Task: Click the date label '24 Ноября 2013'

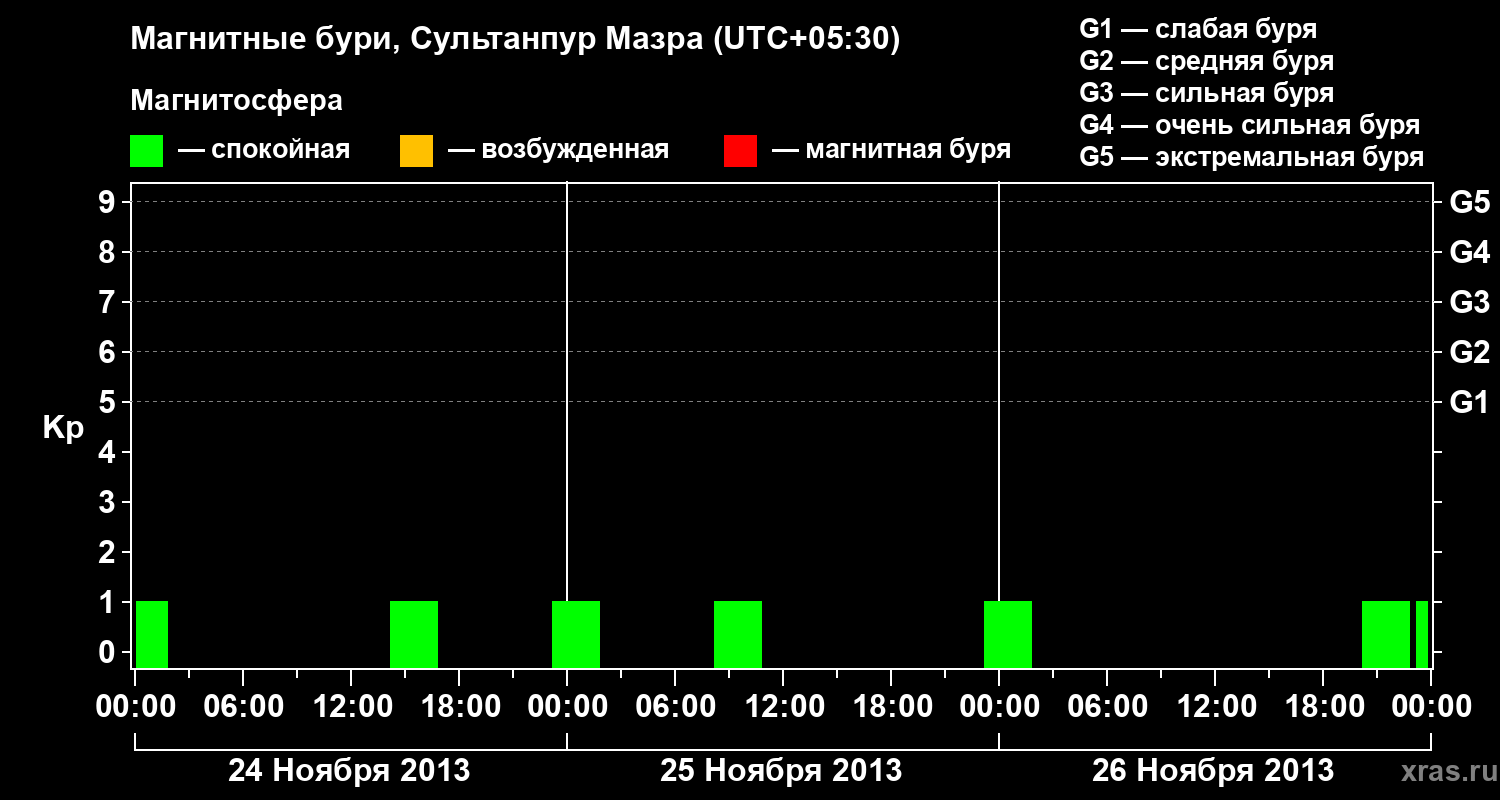Action: coord(349,771)
